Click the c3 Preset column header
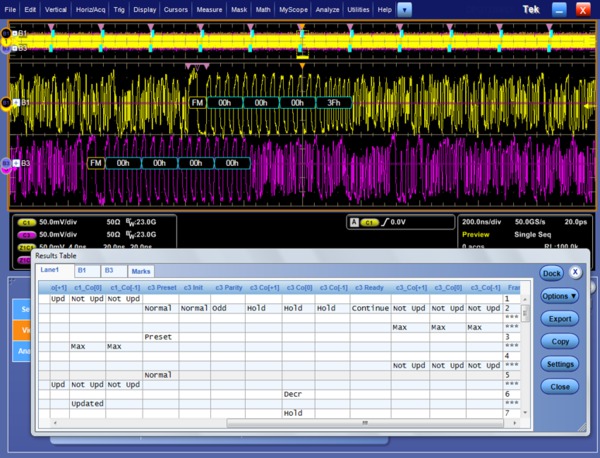Viewport: 600px width, 458px height. click(160, 288)
